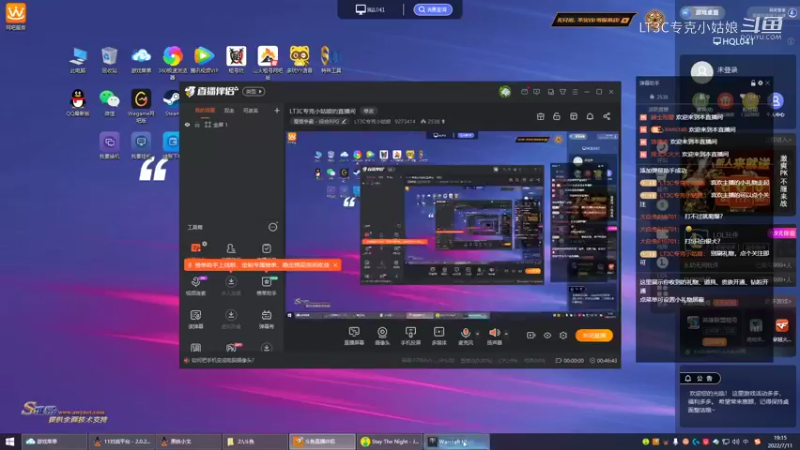Image resolution: width=800 pixels, height=450 pixels.
Task: Toggle visibility eye of 全屏 1 source
Action: click(x=187, y=125)
